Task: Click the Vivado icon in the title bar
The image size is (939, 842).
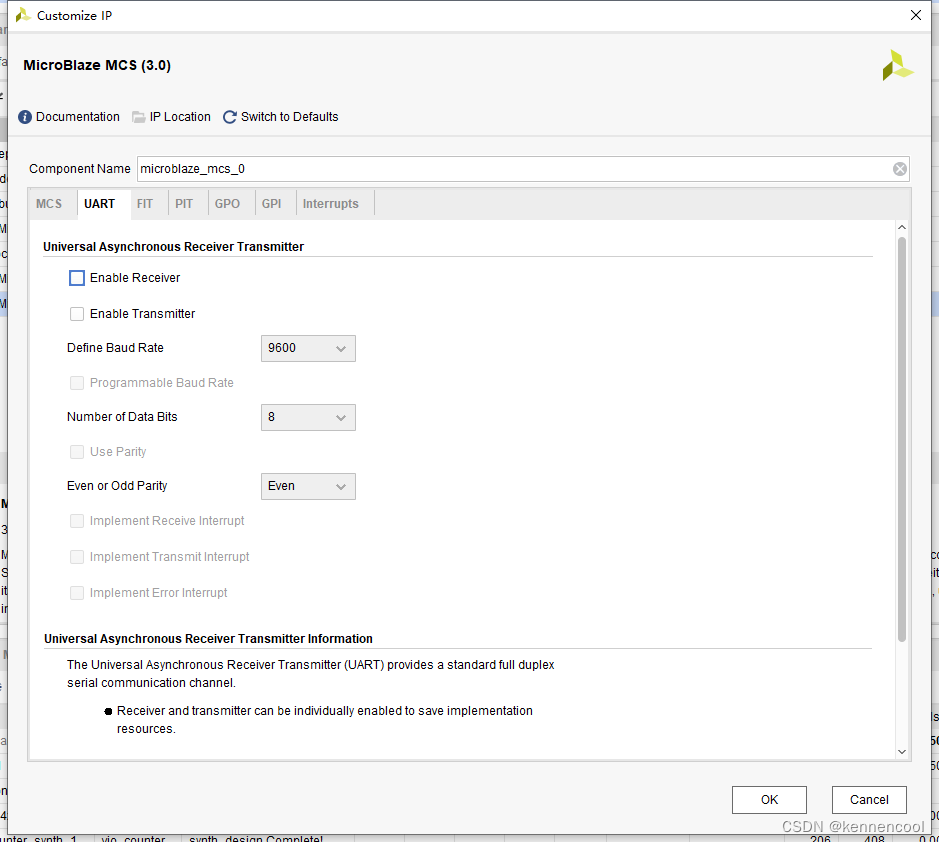Action: [23, 15]
